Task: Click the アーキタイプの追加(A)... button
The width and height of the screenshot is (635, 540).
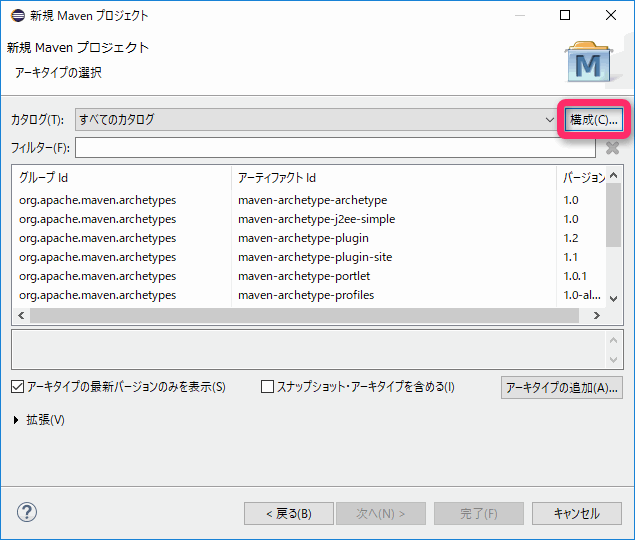Action: tap(562, 388)
